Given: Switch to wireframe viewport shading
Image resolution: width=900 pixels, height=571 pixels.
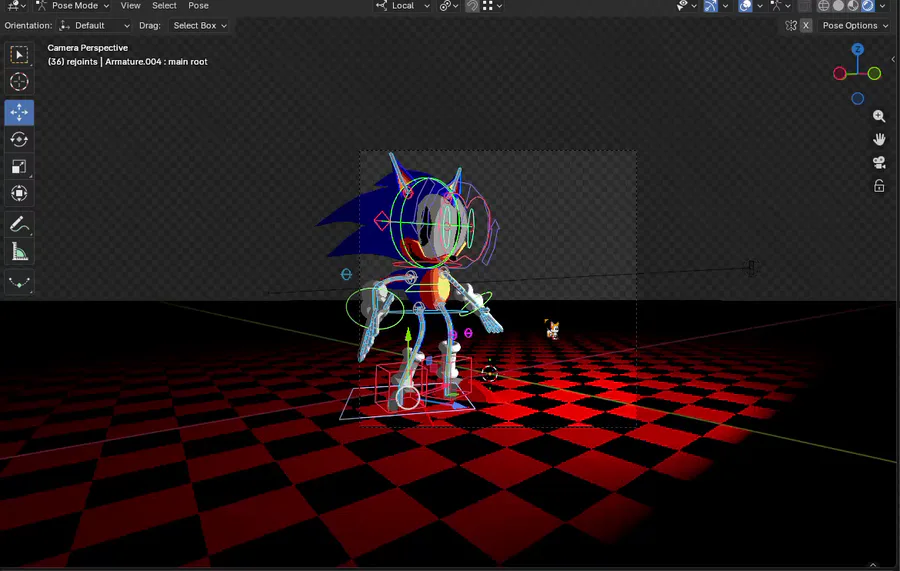Looking at the screenshot, I should pyautogui.click(x=824, y=6).
